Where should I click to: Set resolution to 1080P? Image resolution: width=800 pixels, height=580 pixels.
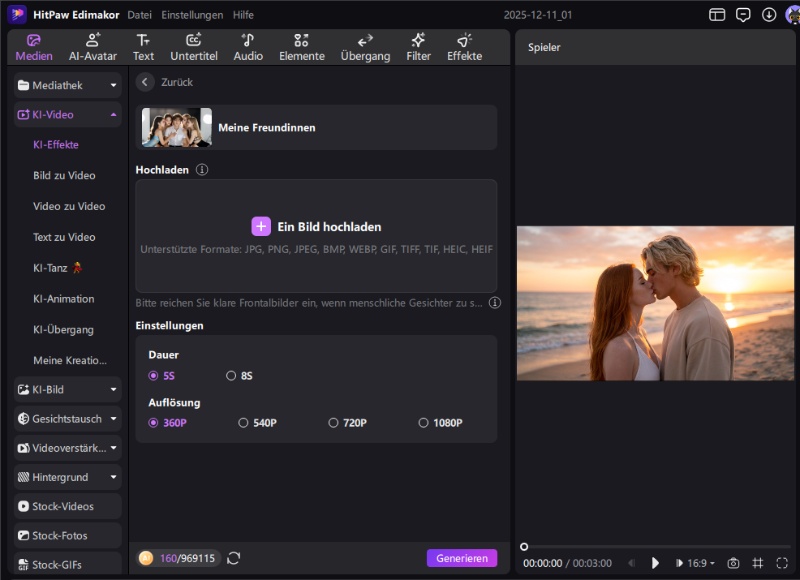pos(424,423)
